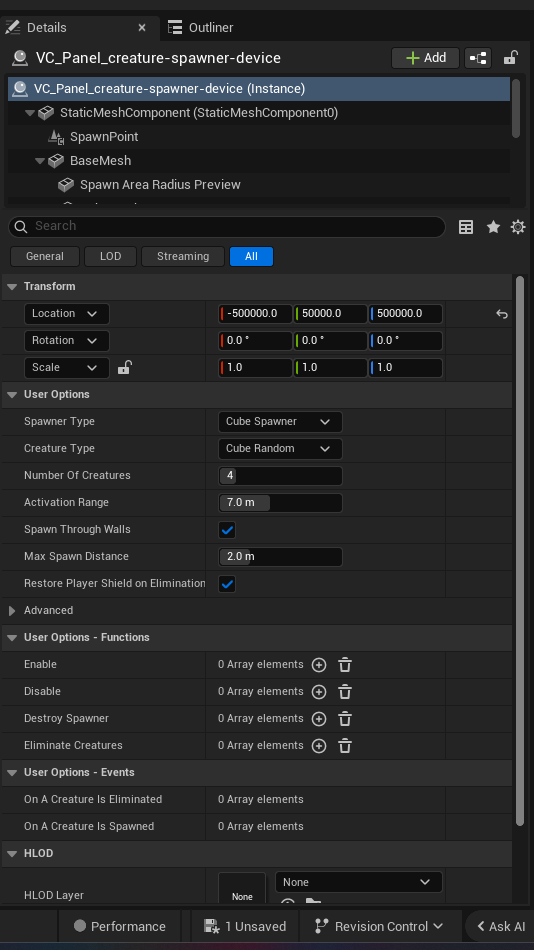Clear the Disable array with trash icon
This screenshot has width=534, height=950.
(x=345, y=692)
